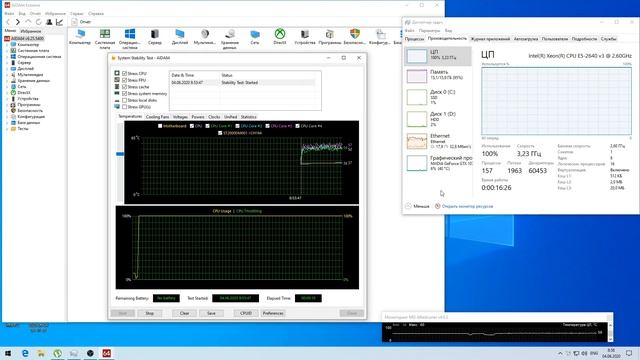Switch to the Voltages tab
640x360 pixels.
coord(180,117)
